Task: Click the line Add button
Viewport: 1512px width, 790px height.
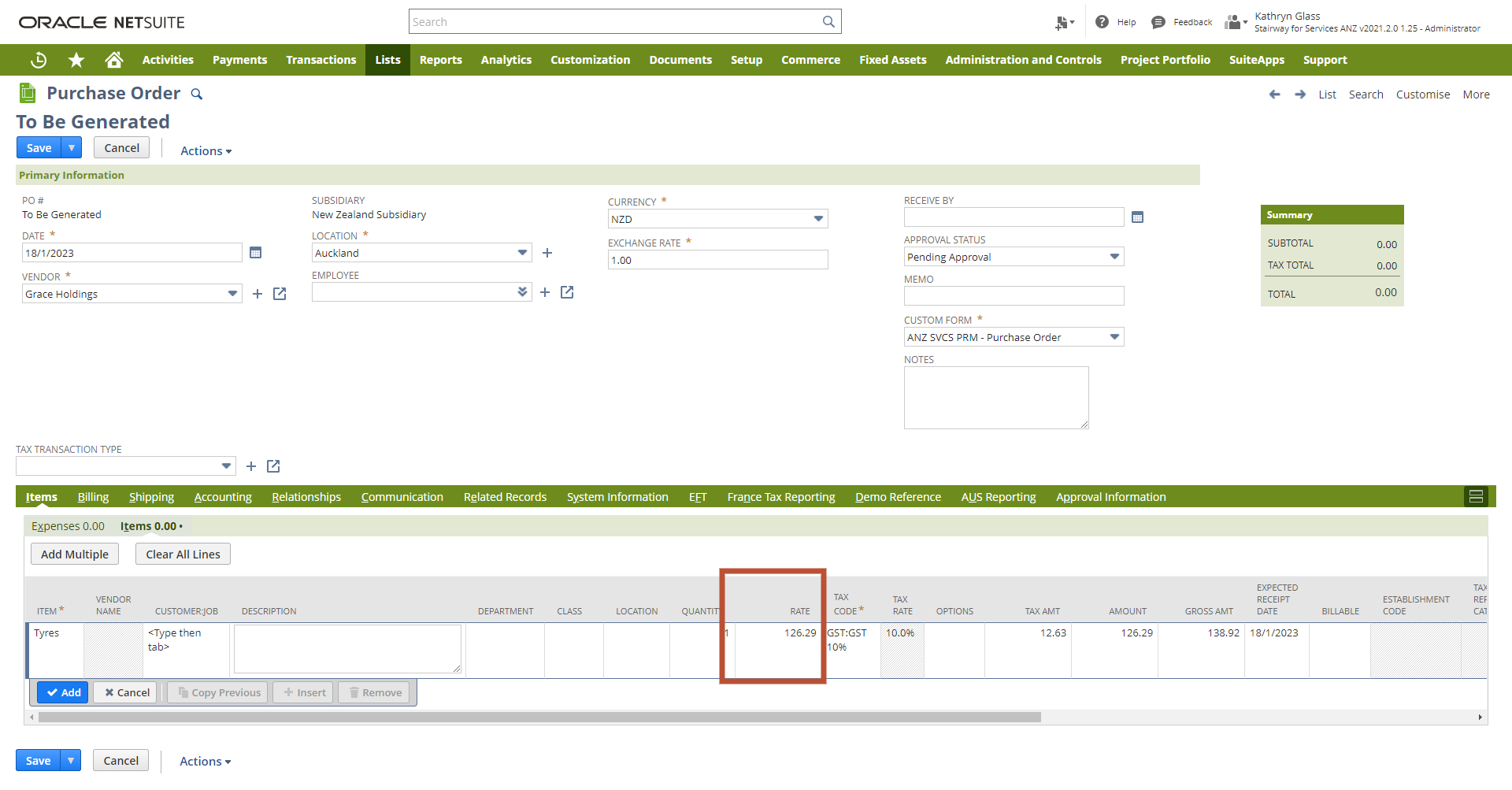Action: pos(63,692)
